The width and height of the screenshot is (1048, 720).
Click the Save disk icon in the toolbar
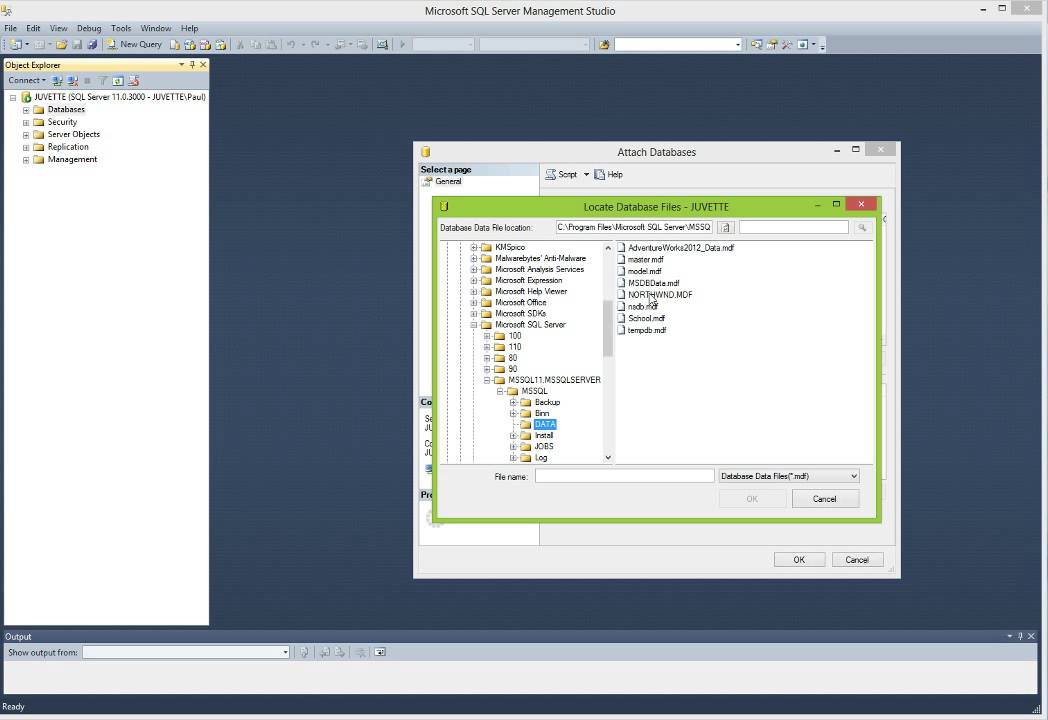(77, 44)
